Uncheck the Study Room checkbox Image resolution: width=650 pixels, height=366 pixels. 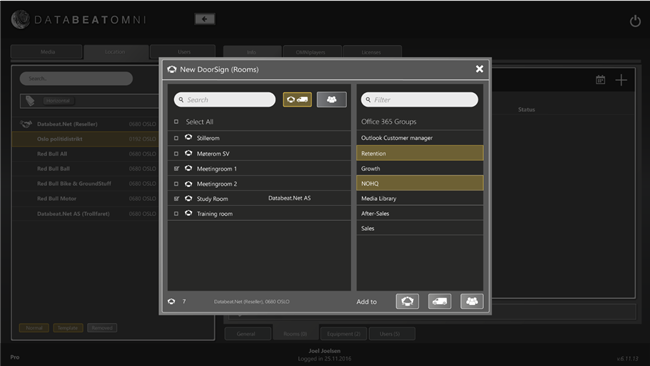coord(176,199)
